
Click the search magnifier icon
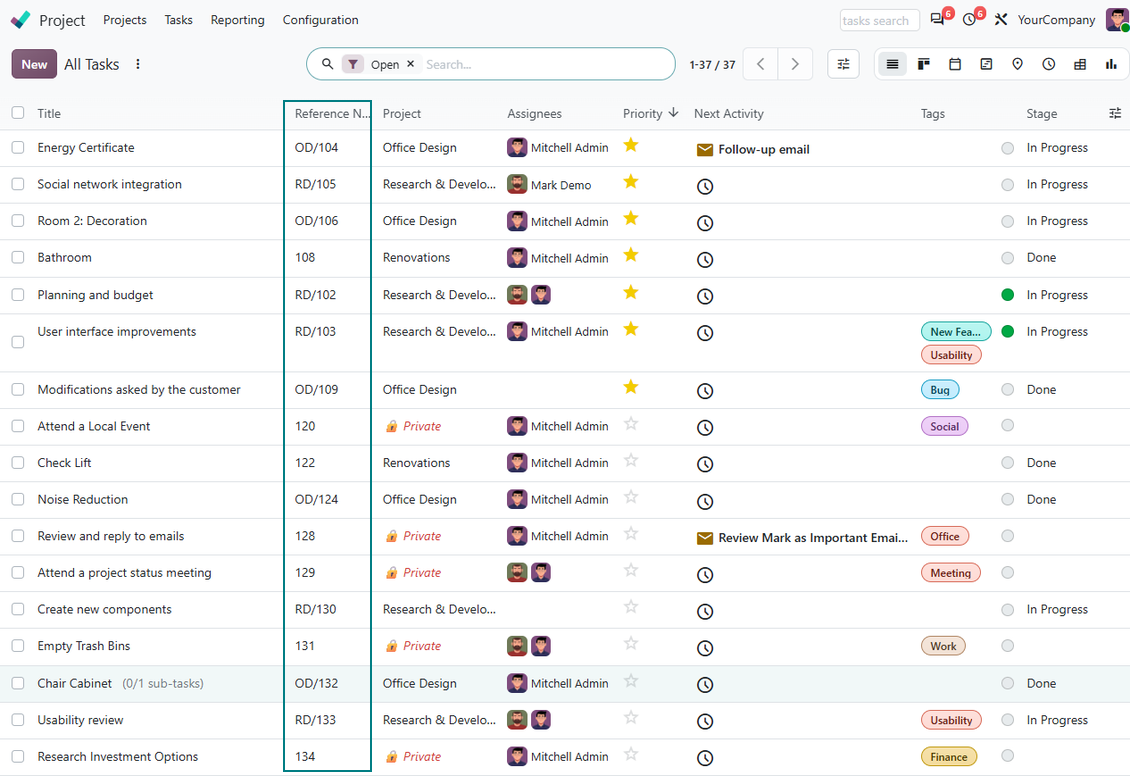tap(327, 64)
